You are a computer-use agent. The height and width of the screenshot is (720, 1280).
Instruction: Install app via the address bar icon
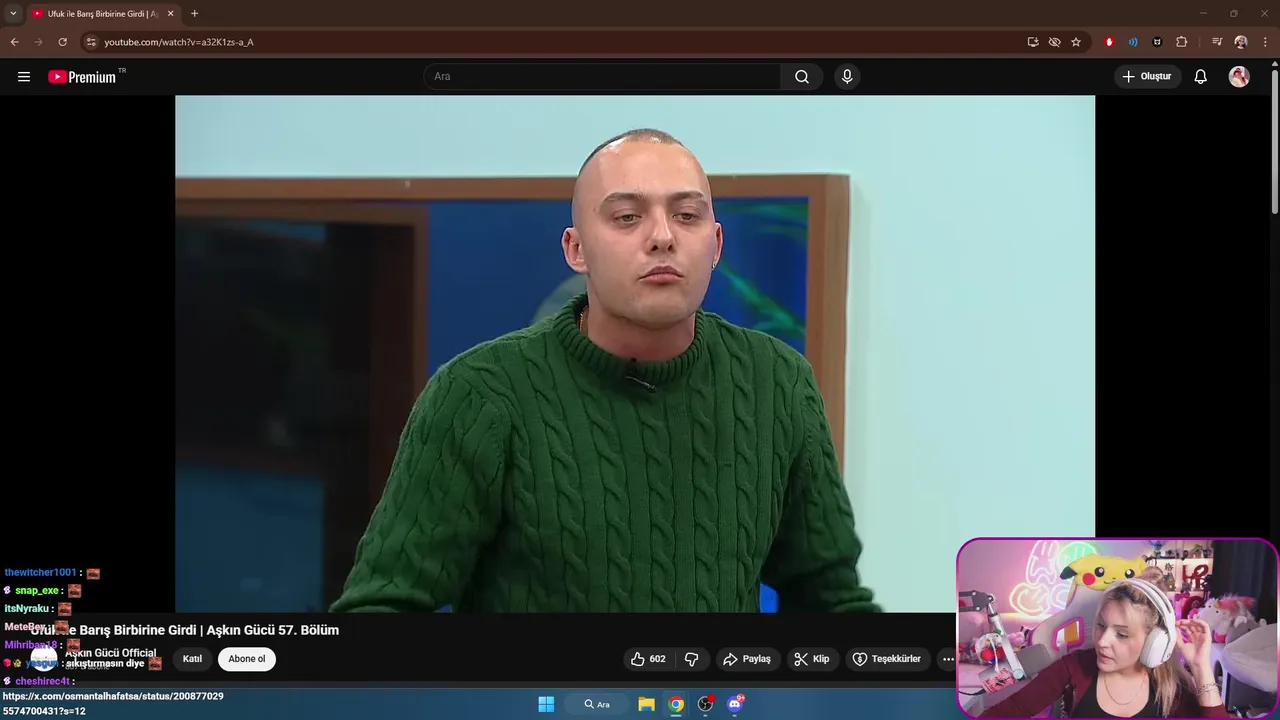pos(1033,42)
